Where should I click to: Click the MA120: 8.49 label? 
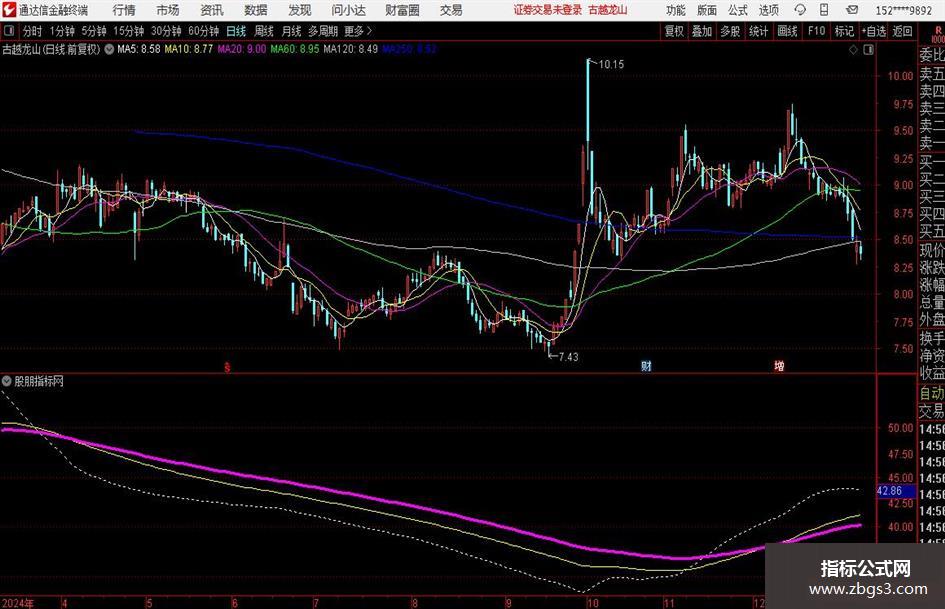pyautogui.click(x=351, y=49)
